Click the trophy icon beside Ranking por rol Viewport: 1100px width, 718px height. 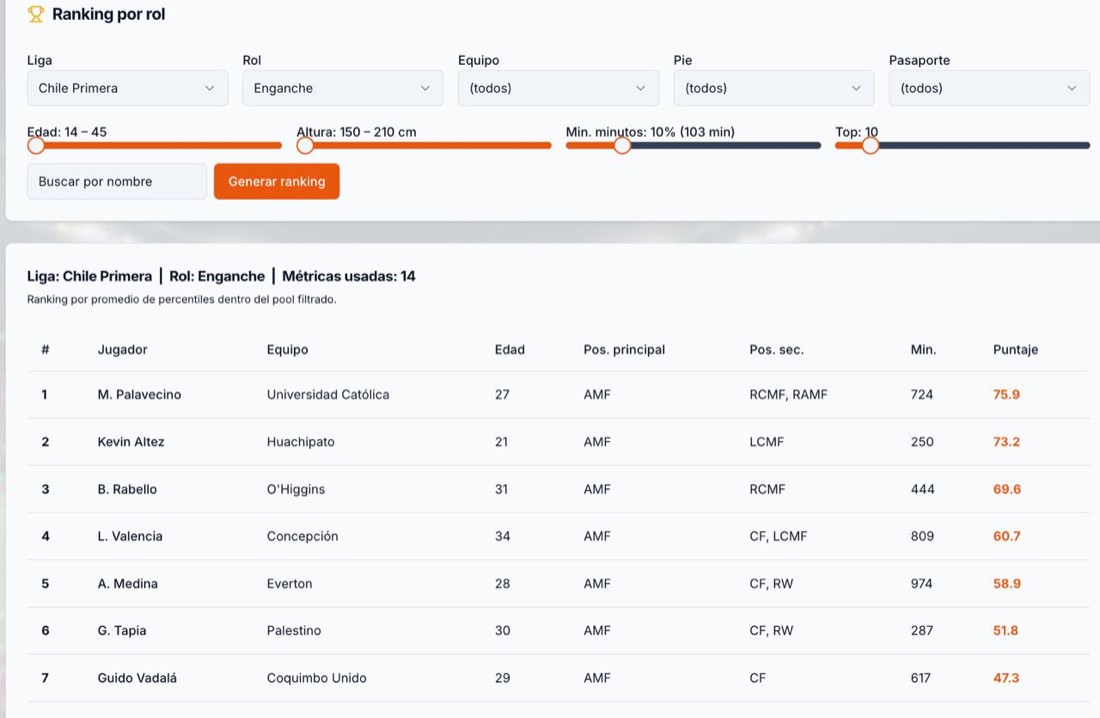tap(36, 14)
